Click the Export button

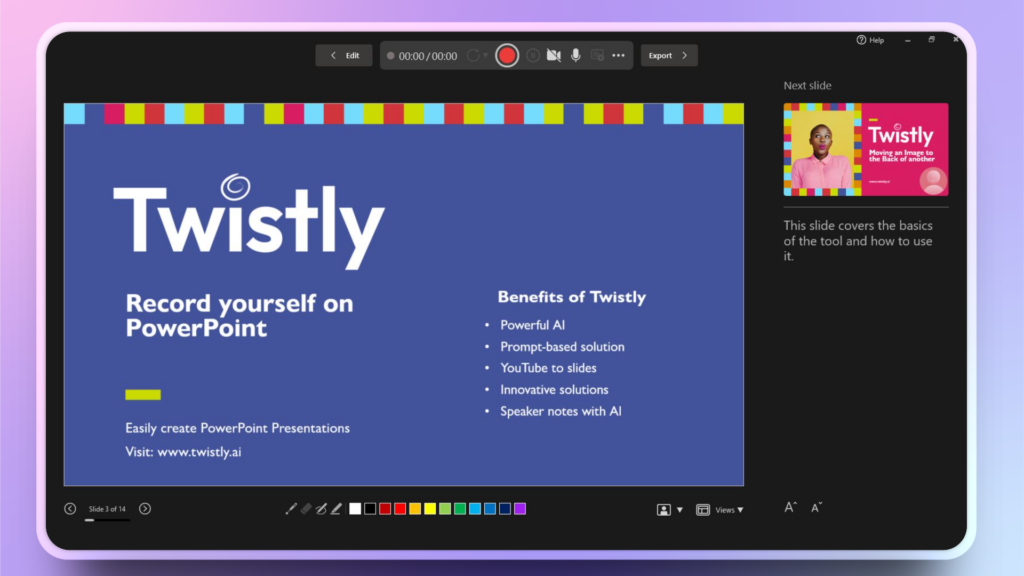point(669,56)
